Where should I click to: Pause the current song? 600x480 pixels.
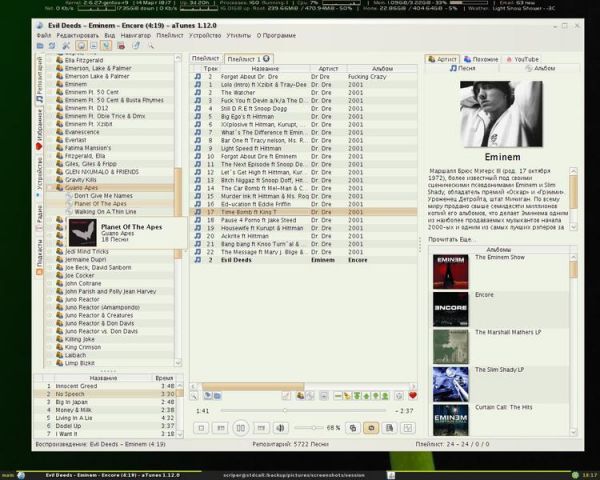(241, 428)
